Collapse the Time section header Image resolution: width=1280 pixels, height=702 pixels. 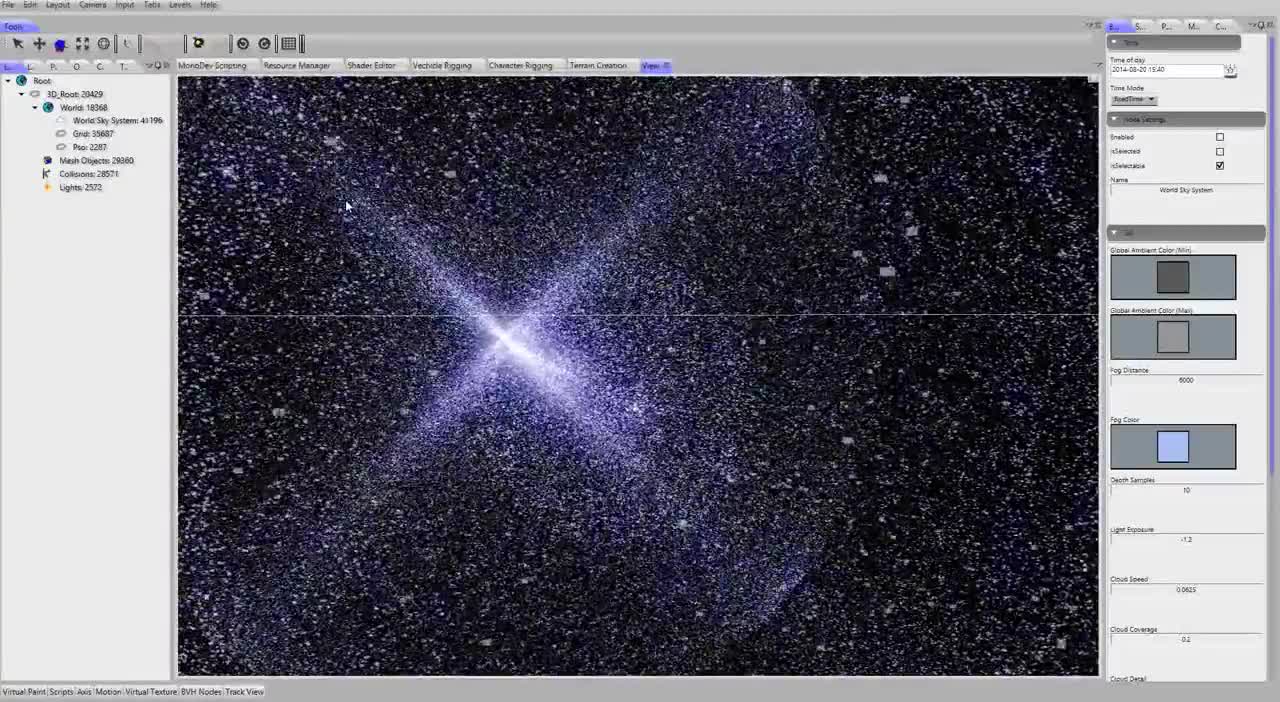coord(1175,43)
